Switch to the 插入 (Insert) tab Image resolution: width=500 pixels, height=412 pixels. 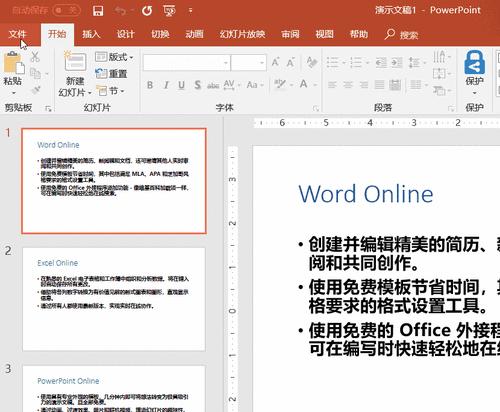[x=91, y=34]
